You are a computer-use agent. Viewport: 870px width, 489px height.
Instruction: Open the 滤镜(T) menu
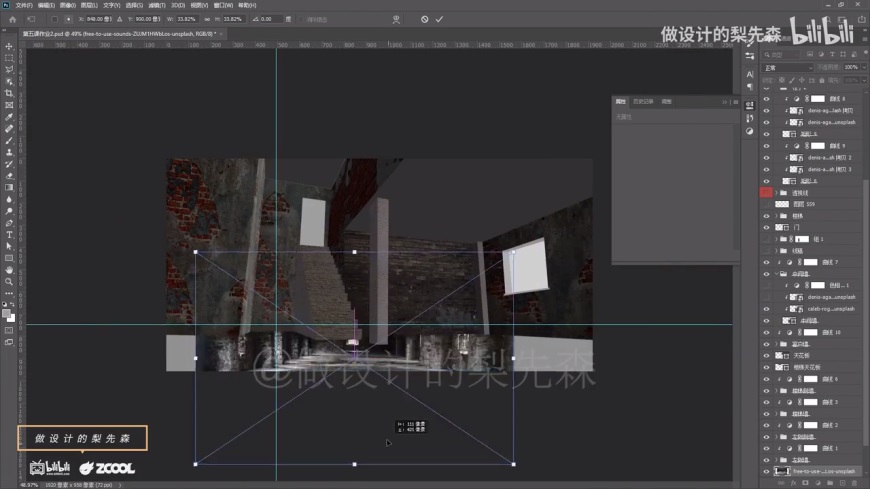coord(156,5)
